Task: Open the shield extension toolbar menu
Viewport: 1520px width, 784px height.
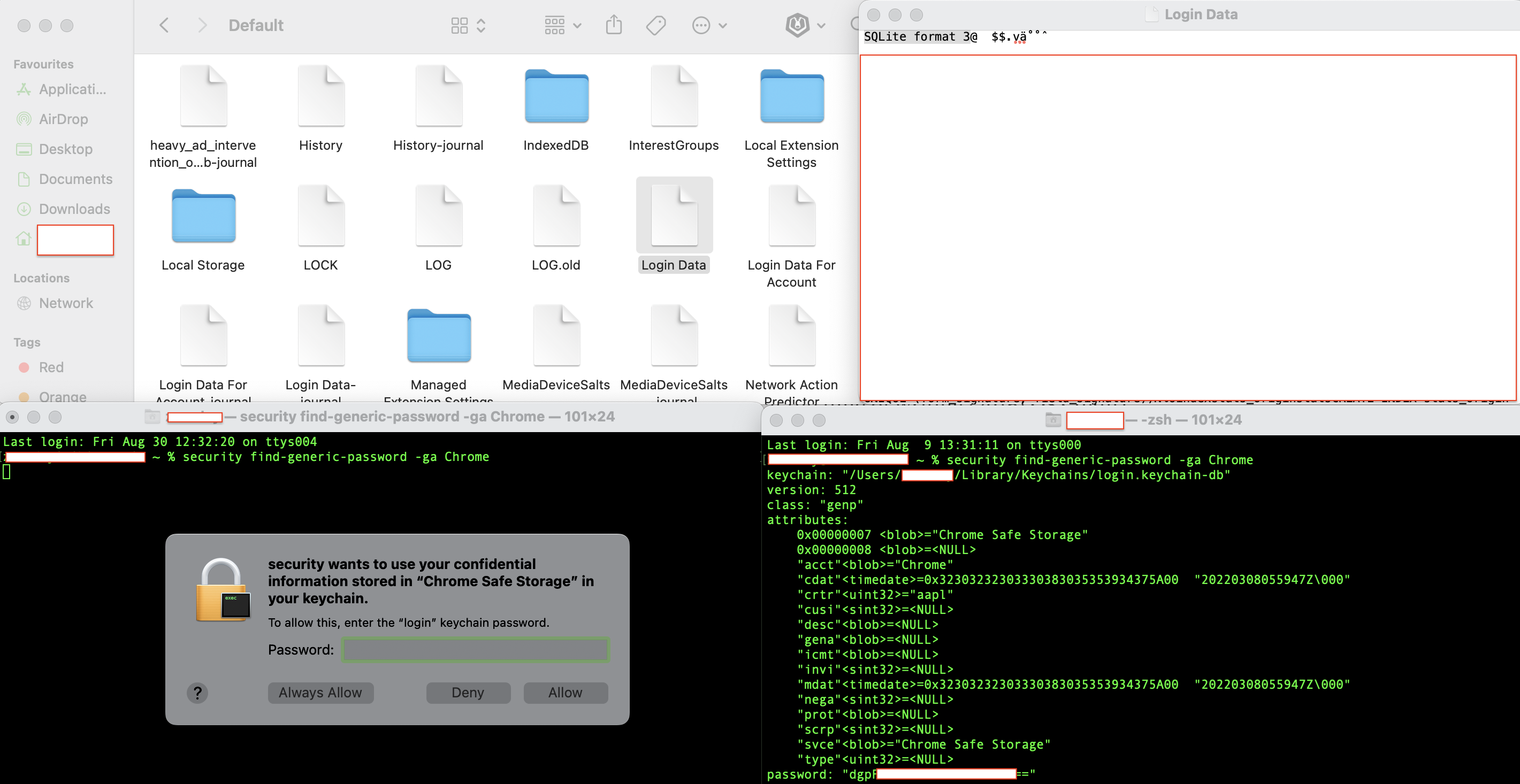Action: 805,25
